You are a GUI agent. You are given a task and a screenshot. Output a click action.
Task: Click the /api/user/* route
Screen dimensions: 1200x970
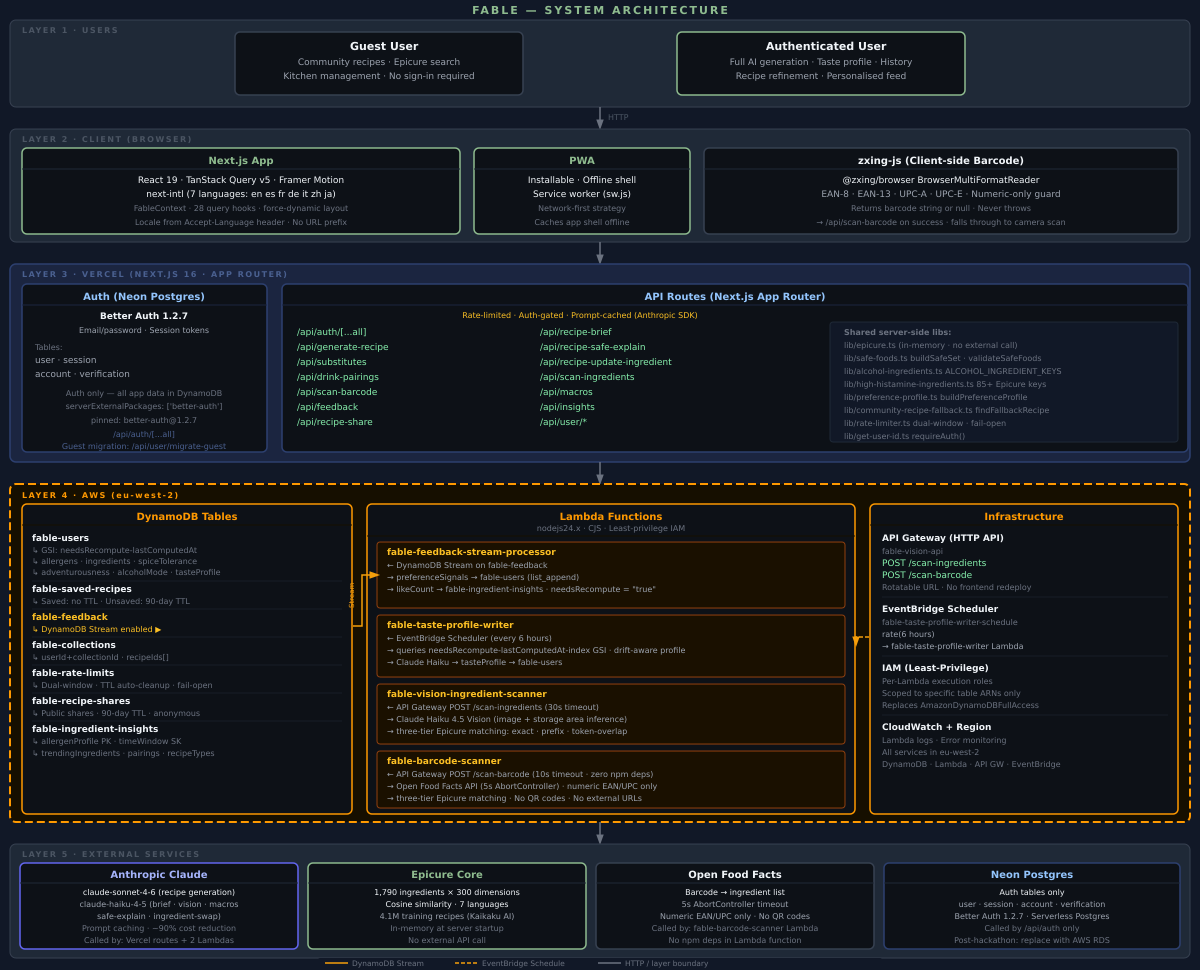(x=563, y=422)
